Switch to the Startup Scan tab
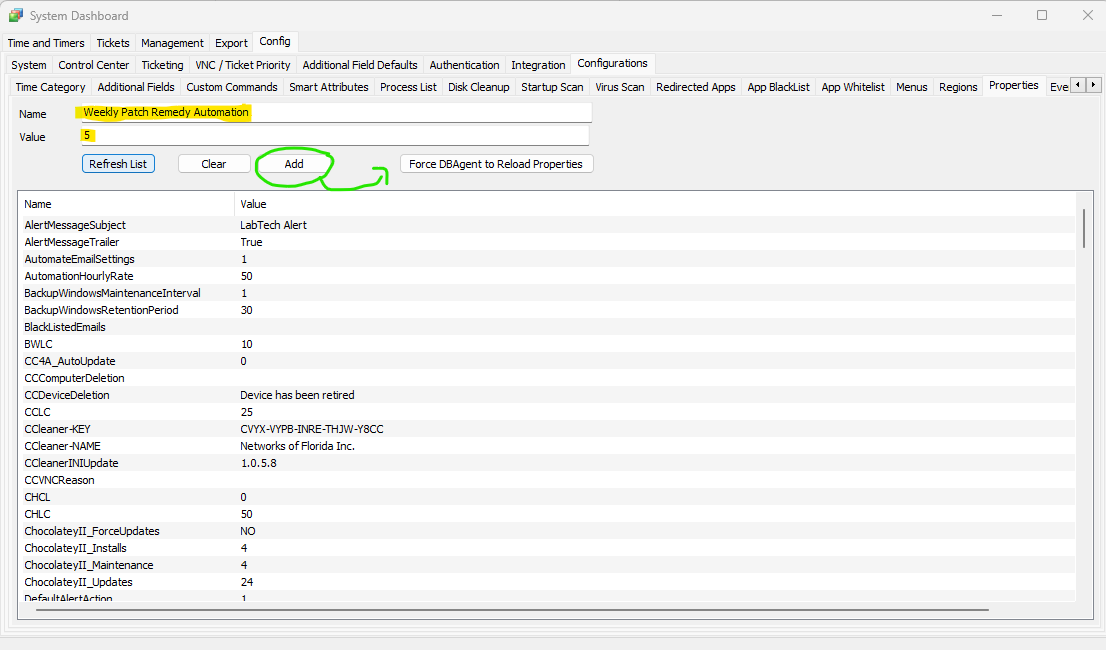 point(552,87)
